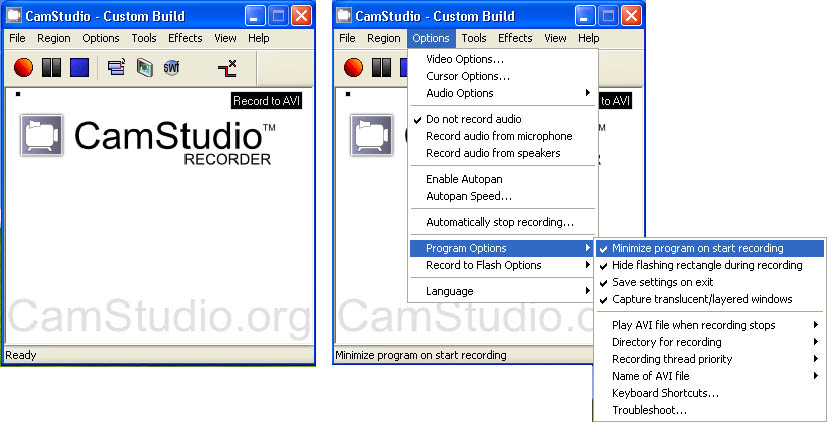Toggle Enable Autopan option

pyautogui.click(x=503, y=179)
